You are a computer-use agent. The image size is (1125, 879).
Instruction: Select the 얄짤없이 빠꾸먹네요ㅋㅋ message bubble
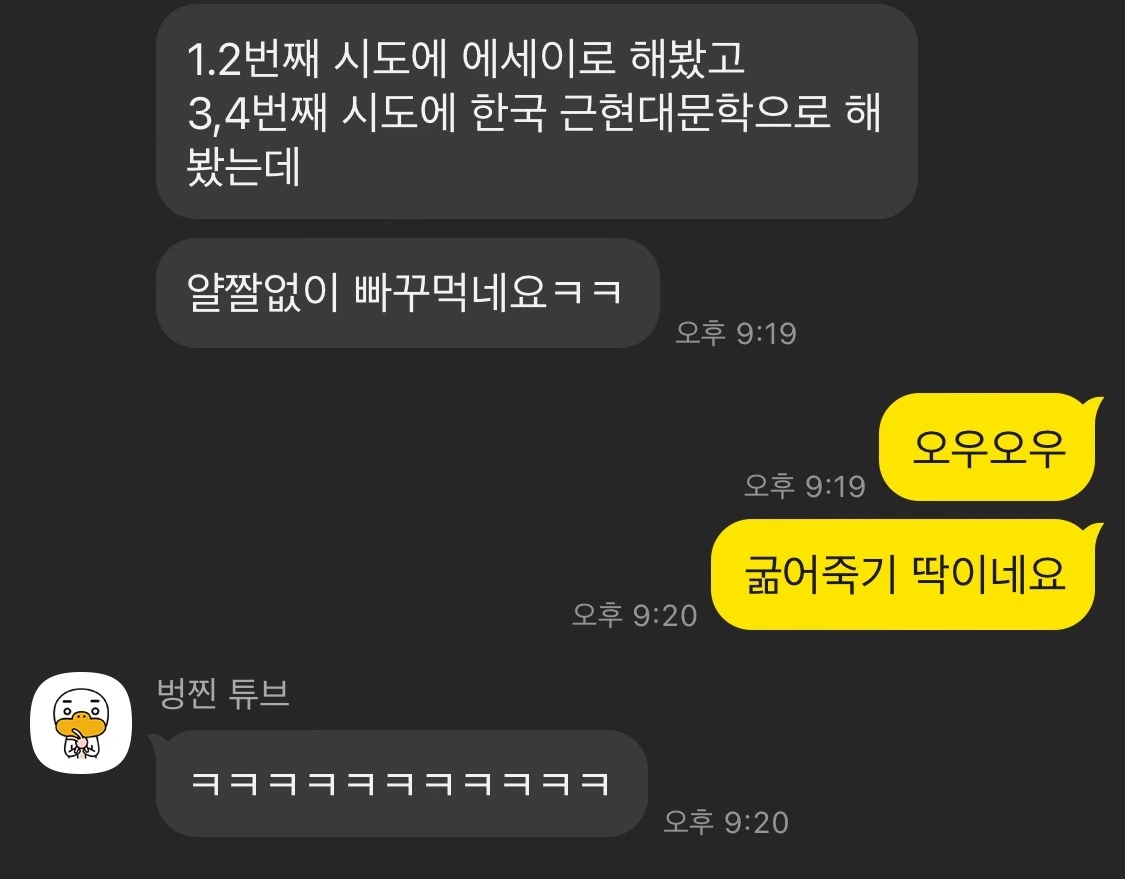pos(408,293)
